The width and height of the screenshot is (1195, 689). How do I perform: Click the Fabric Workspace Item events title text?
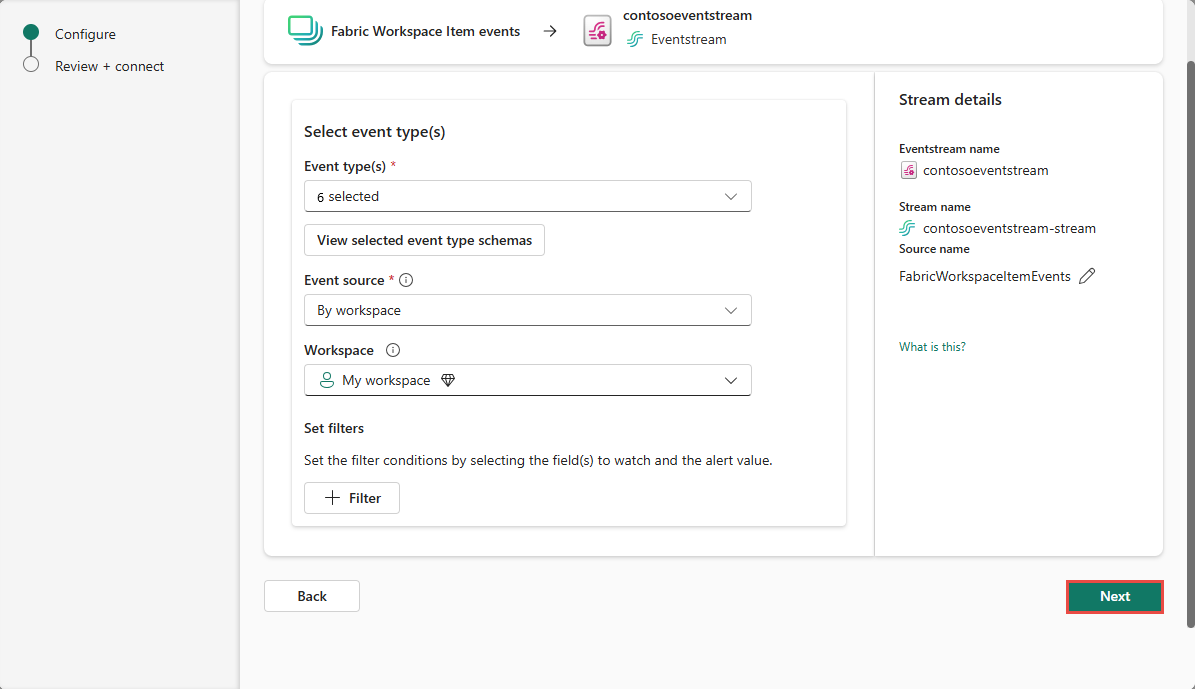(425, 31)
